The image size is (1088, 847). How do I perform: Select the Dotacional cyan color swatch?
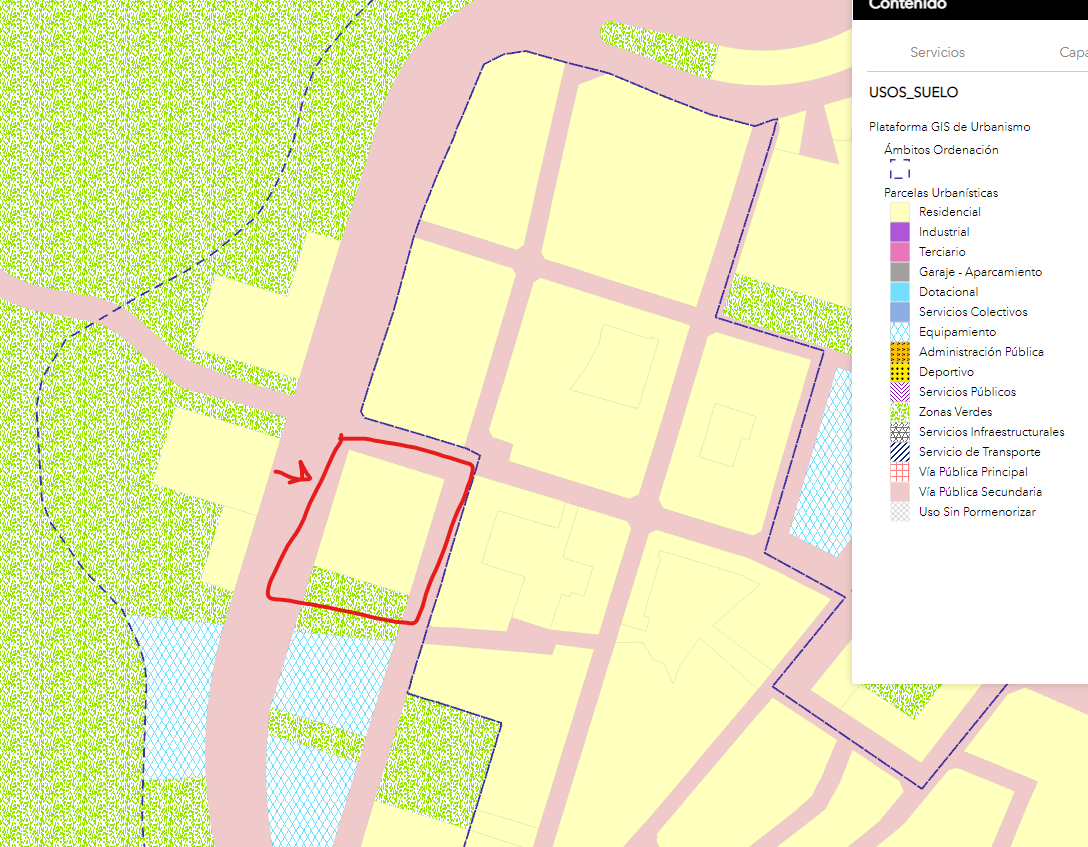900,292
